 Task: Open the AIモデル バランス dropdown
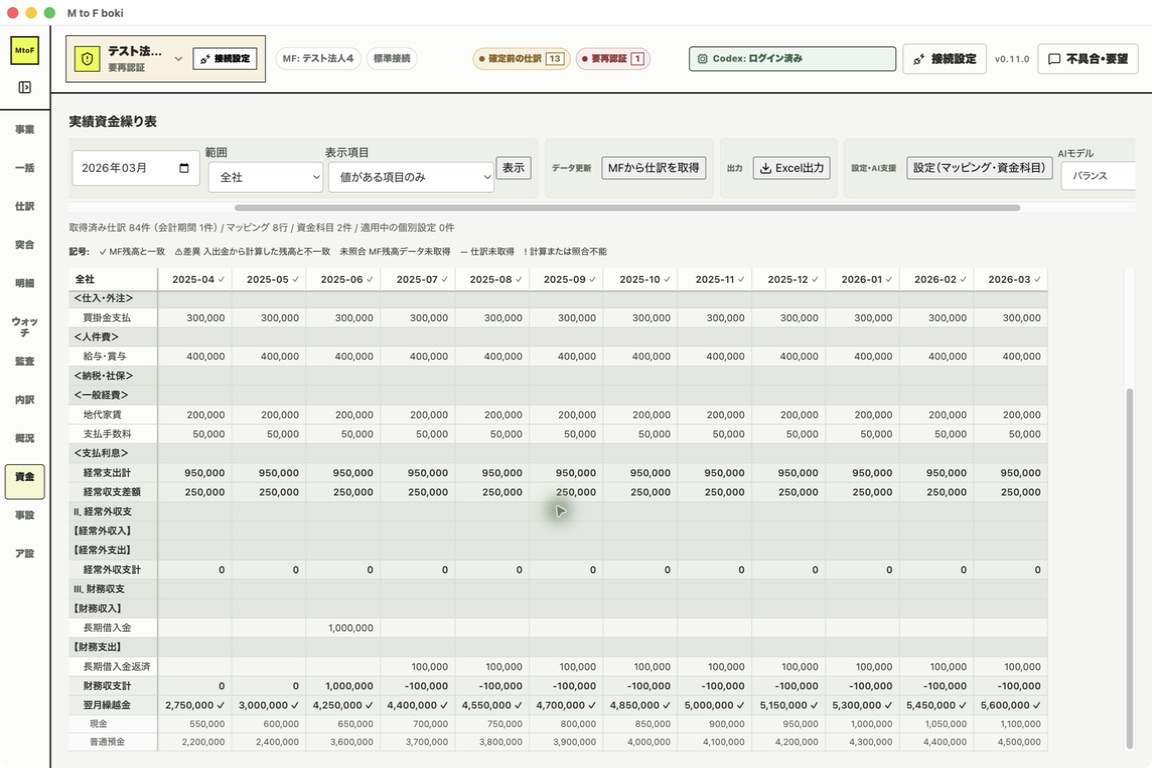(x=1098, y=176)
